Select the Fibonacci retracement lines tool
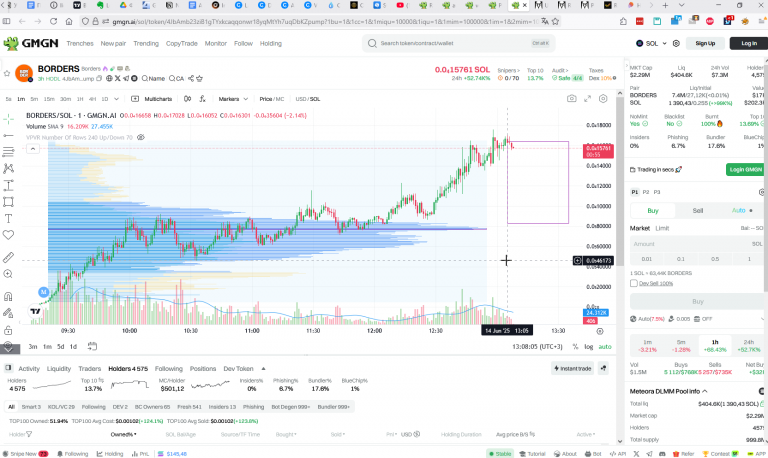 click(x=8, y=152)
